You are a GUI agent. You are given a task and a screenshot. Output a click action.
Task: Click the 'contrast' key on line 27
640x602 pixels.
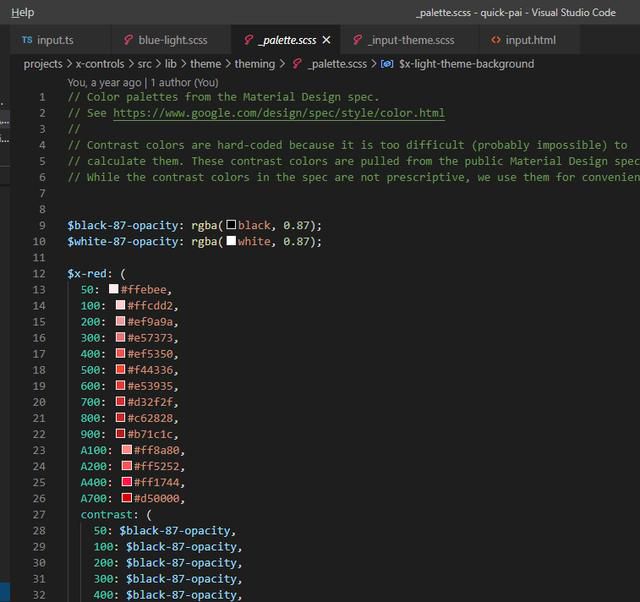pyautogui.click(x=107, y=515)
